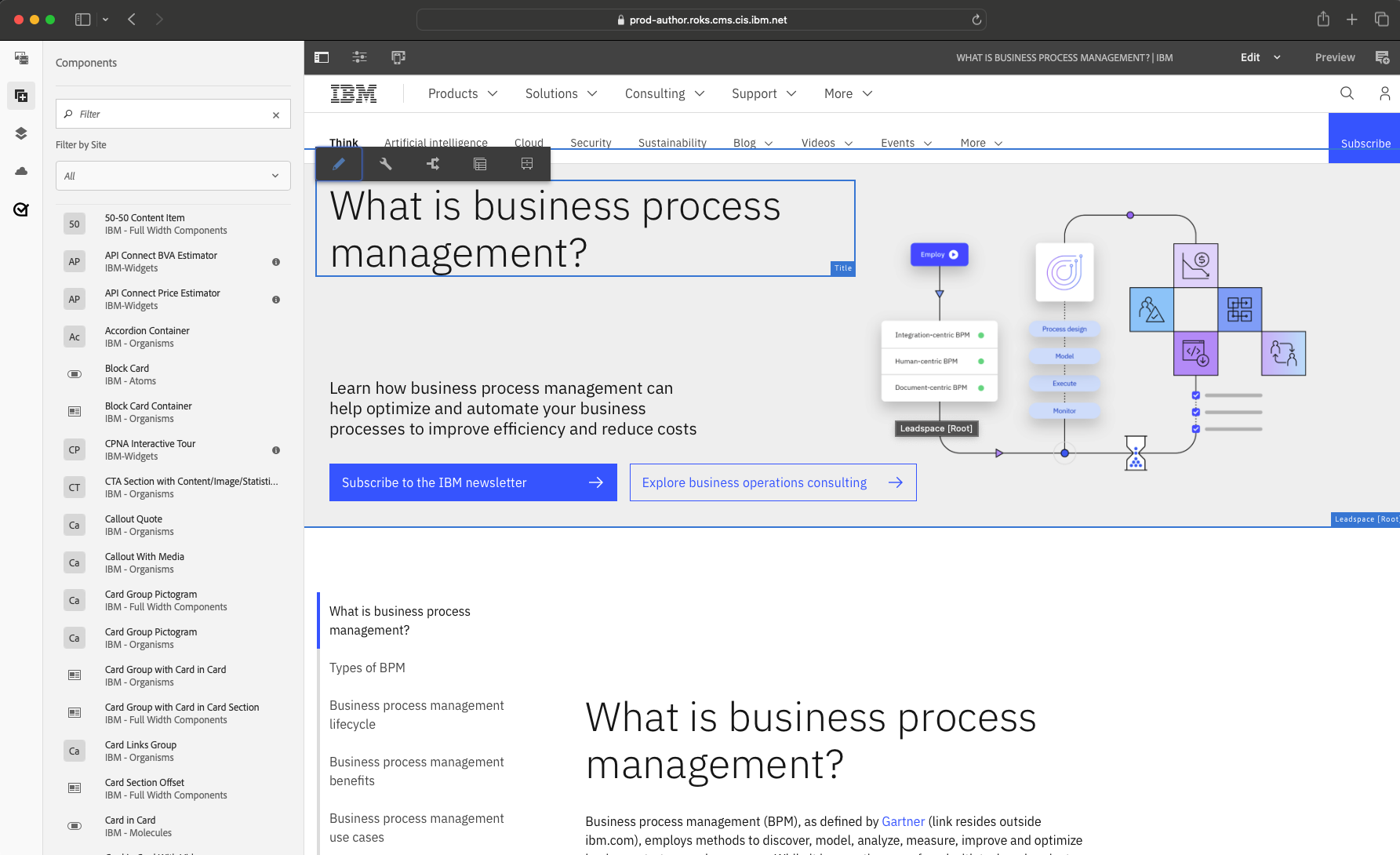The height and width of the screenshot is (855, 1400).
Task: Click the IBM logo
Action: 354,93
